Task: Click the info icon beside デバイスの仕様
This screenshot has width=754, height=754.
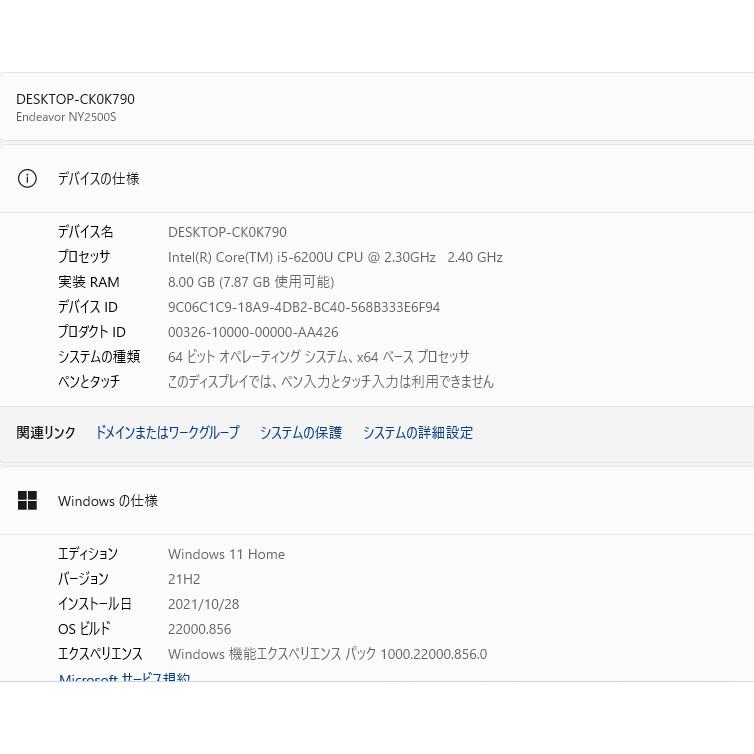Action: click(27, 178)
